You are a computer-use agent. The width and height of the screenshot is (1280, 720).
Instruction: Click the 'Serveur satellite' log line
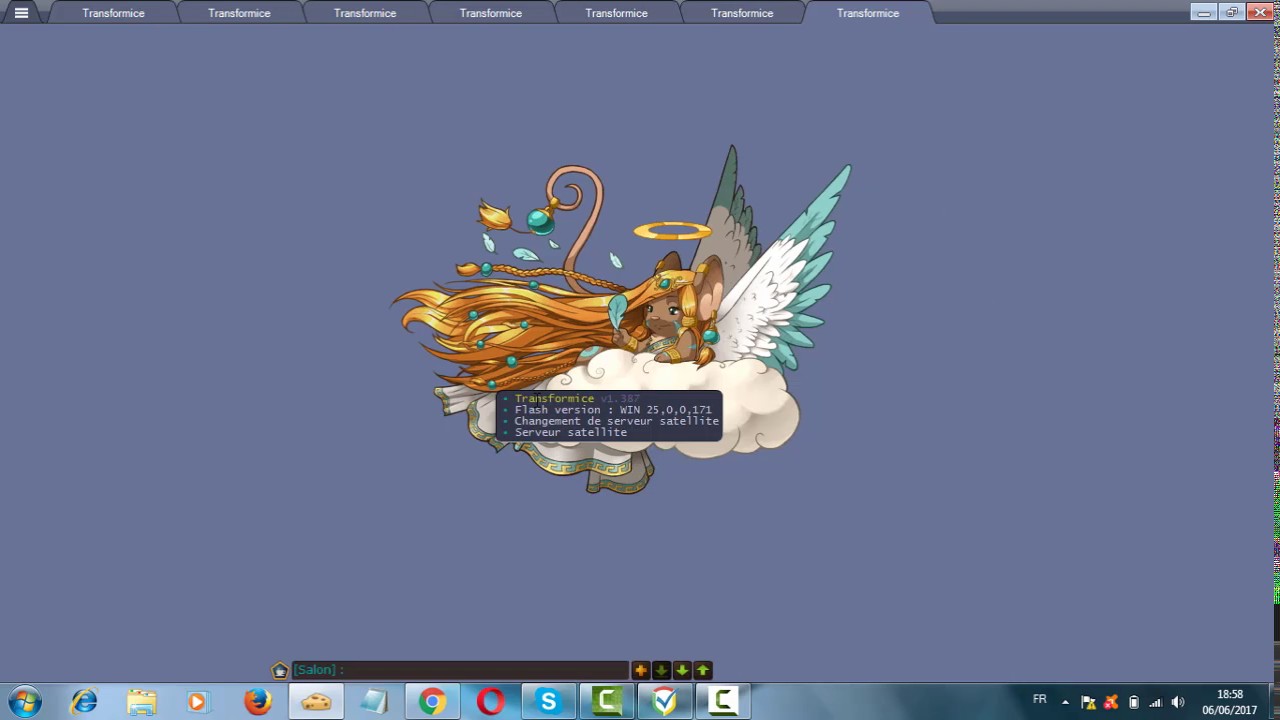tap(570, 432)
